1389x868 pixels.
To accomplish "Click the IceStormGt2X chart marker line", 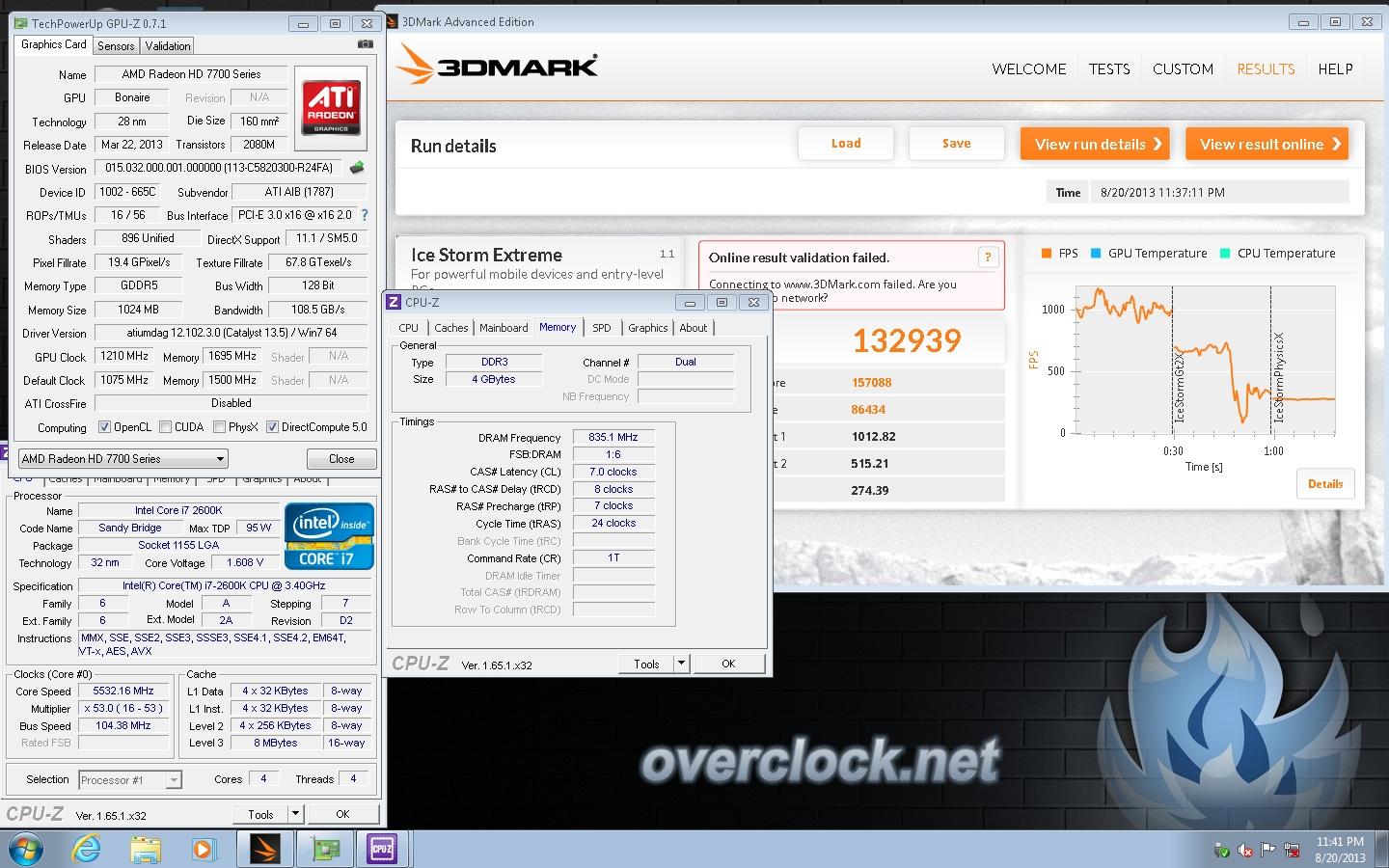I will [1173, 359].
